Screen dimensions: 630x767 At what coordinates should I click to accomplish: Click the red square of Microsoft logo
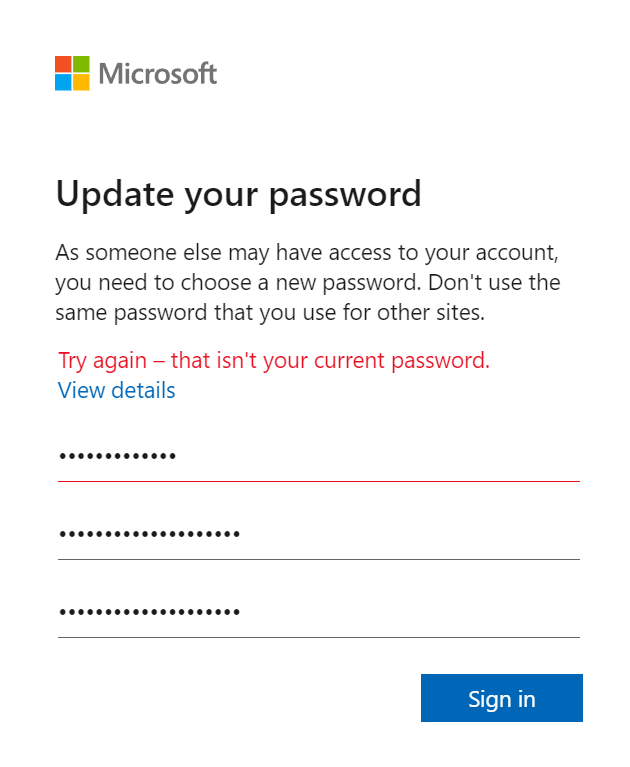[x=63, y=64]
